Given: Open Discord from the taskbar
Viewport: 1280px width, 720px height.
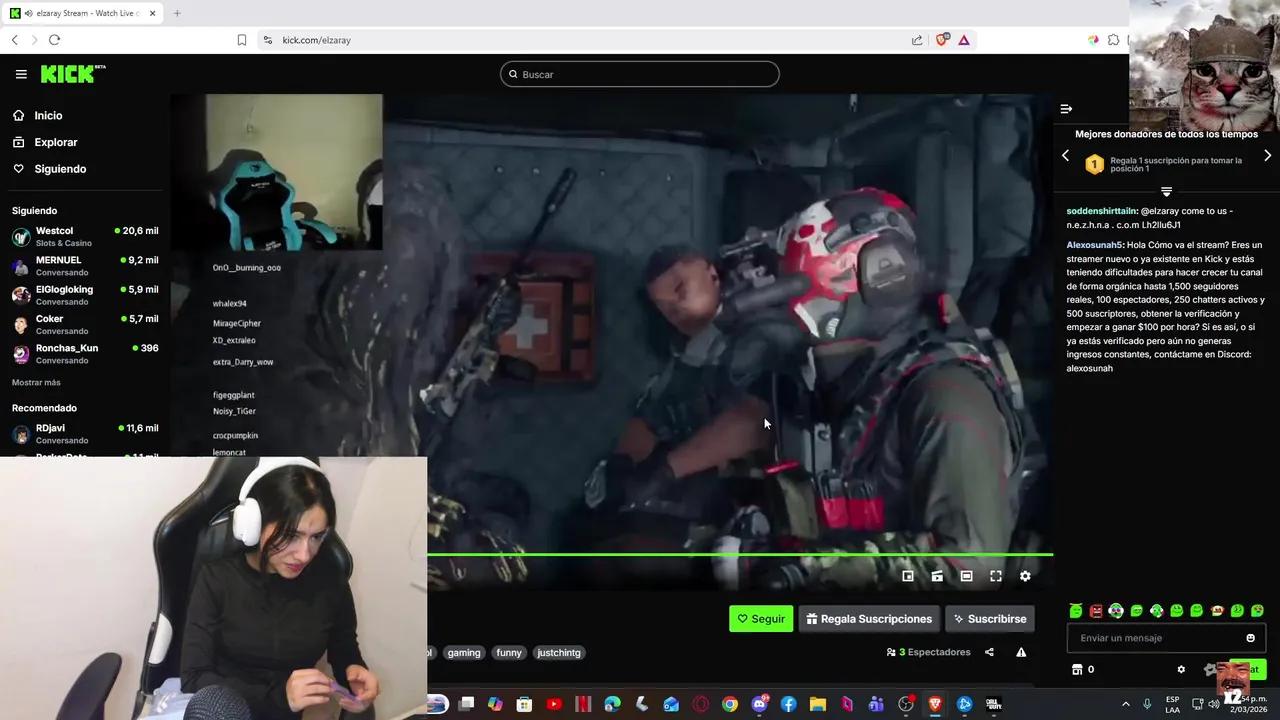Looking at the screenshot, I should point(759,704).
